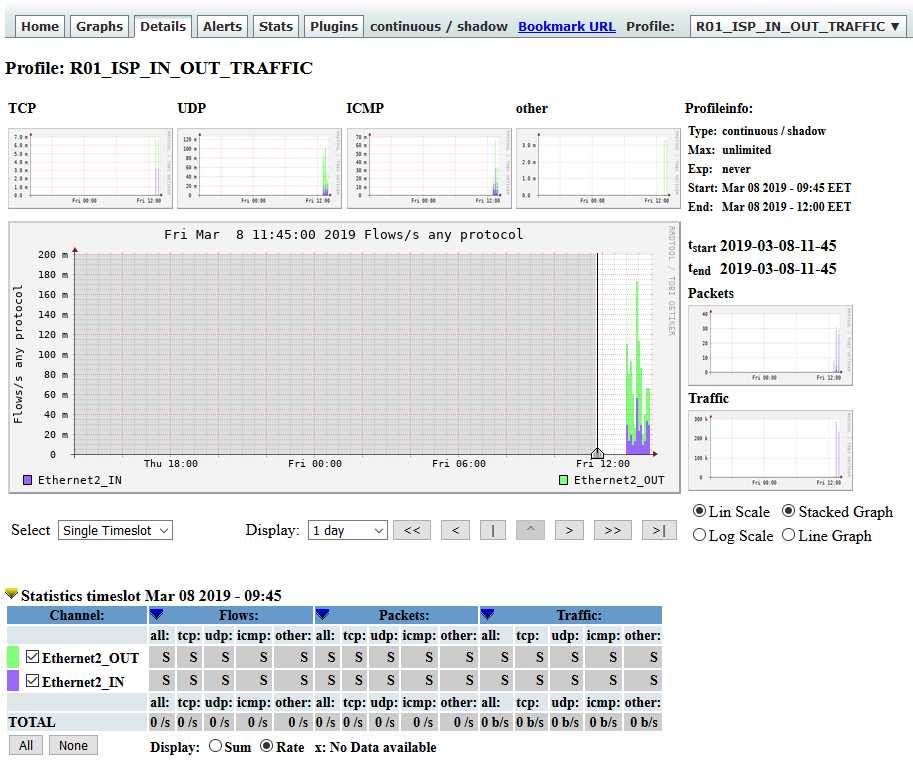The height and width of the screenshot is (769, 913).
Task: Select Lin Scale radio button
Action: click(x=699, y=511)
